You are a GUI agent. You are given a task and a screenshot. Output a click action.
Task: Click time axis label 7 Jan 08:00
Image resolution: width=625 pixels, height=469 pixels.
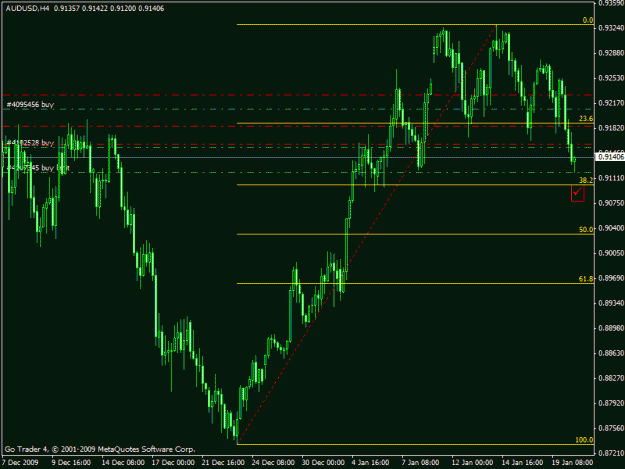point(421,463)
